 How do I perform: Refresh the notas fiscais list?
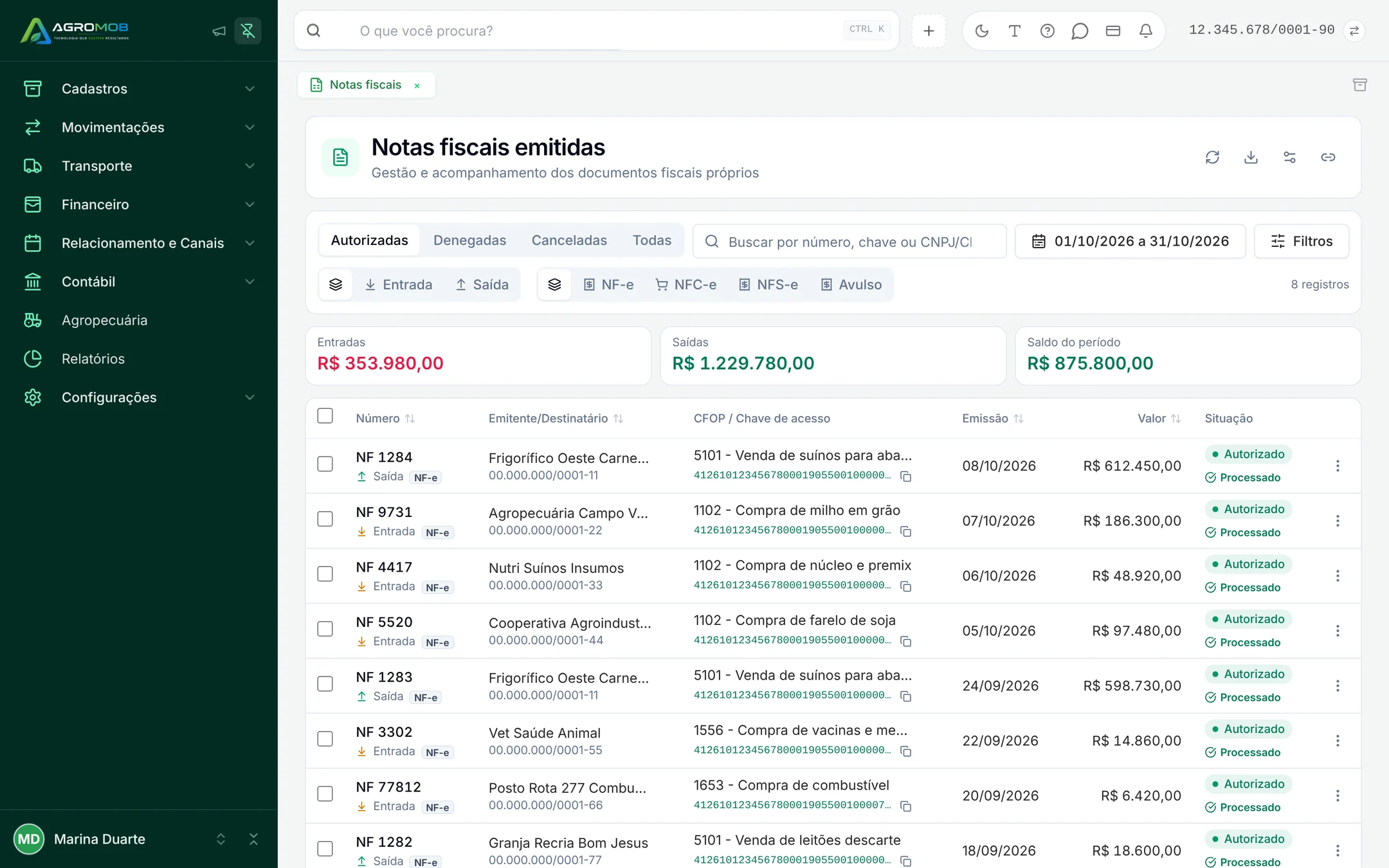pyautogui.click(x=1212, y=158)
